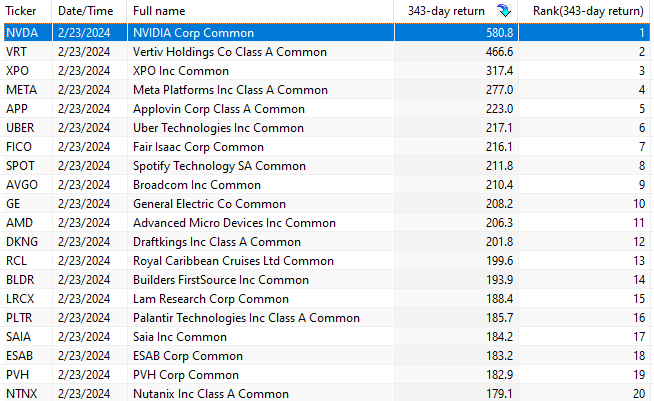Click the 199.6 return value
Screen dimensions: 654x401
(499, 261)
